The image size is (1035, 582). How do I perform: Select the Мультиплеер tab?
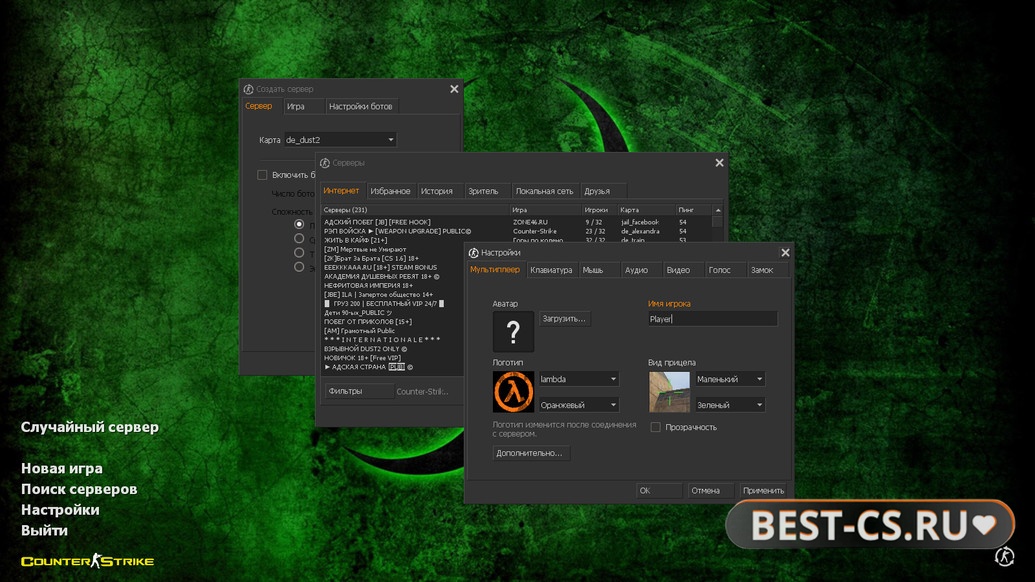[x=495, y=269]
